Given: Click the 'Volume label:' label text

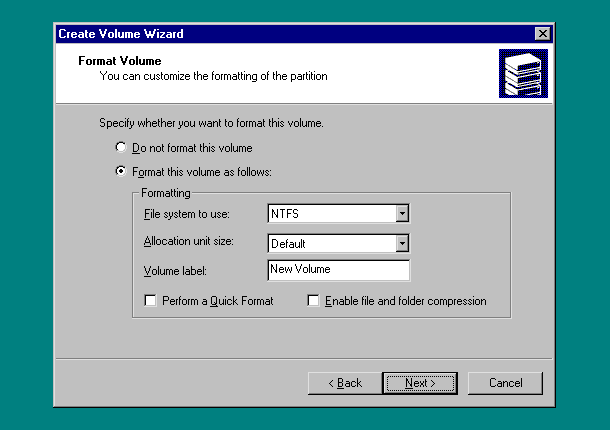Looking at the screenshot, I should click(175, 271).
